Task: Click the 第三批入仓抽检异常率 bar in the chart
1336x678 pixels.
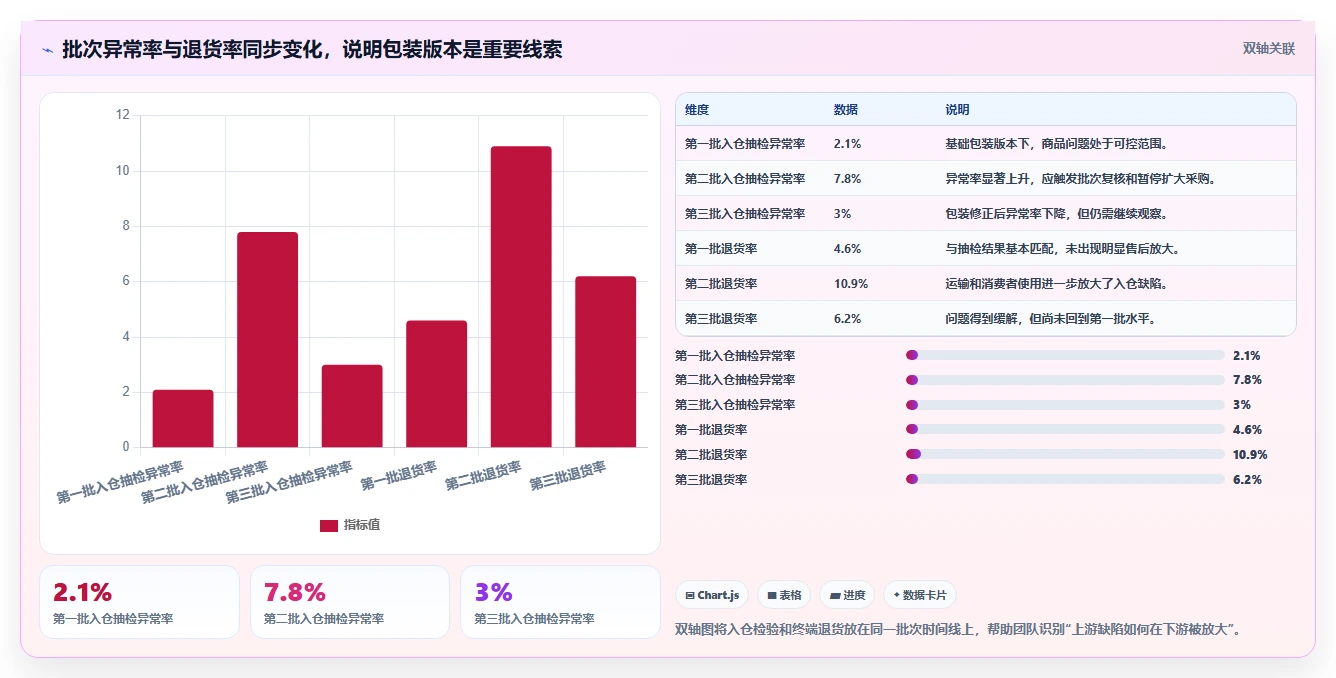Action: coord(352,406)
